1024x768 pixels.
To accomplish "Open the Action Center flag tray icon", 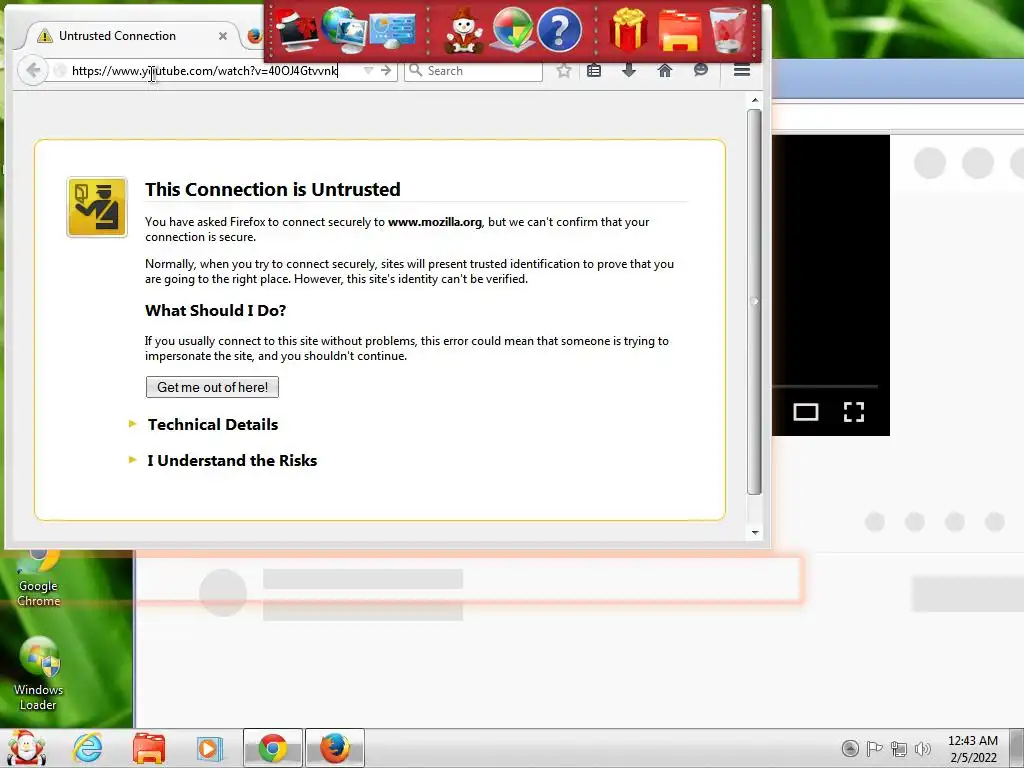I will tap(874, 748).
